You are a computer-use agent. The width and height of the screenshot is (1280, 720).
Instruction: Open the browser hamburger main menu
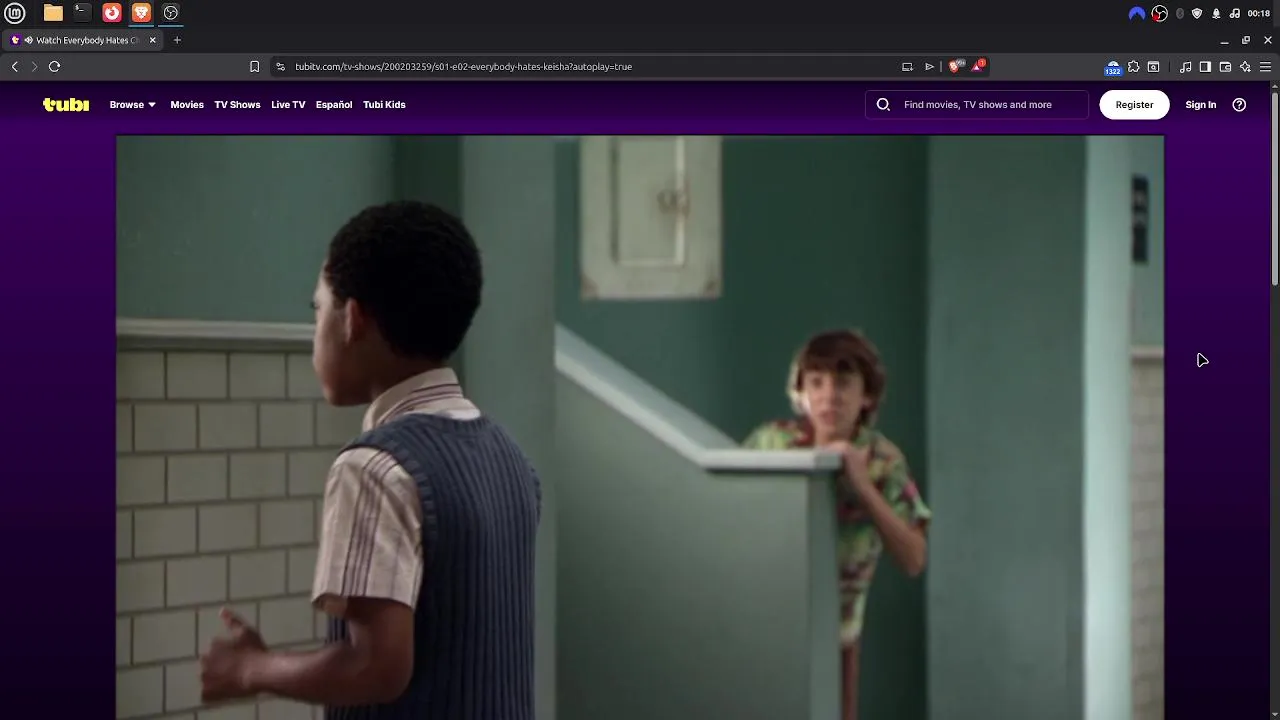point(1265,67)
